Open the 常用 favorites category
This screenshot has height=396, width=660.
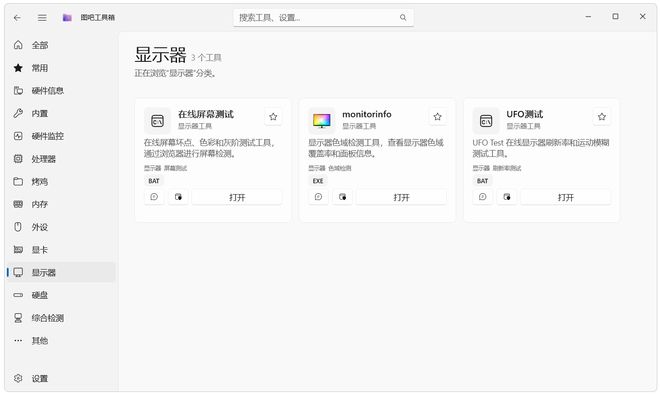click(60, 68)
